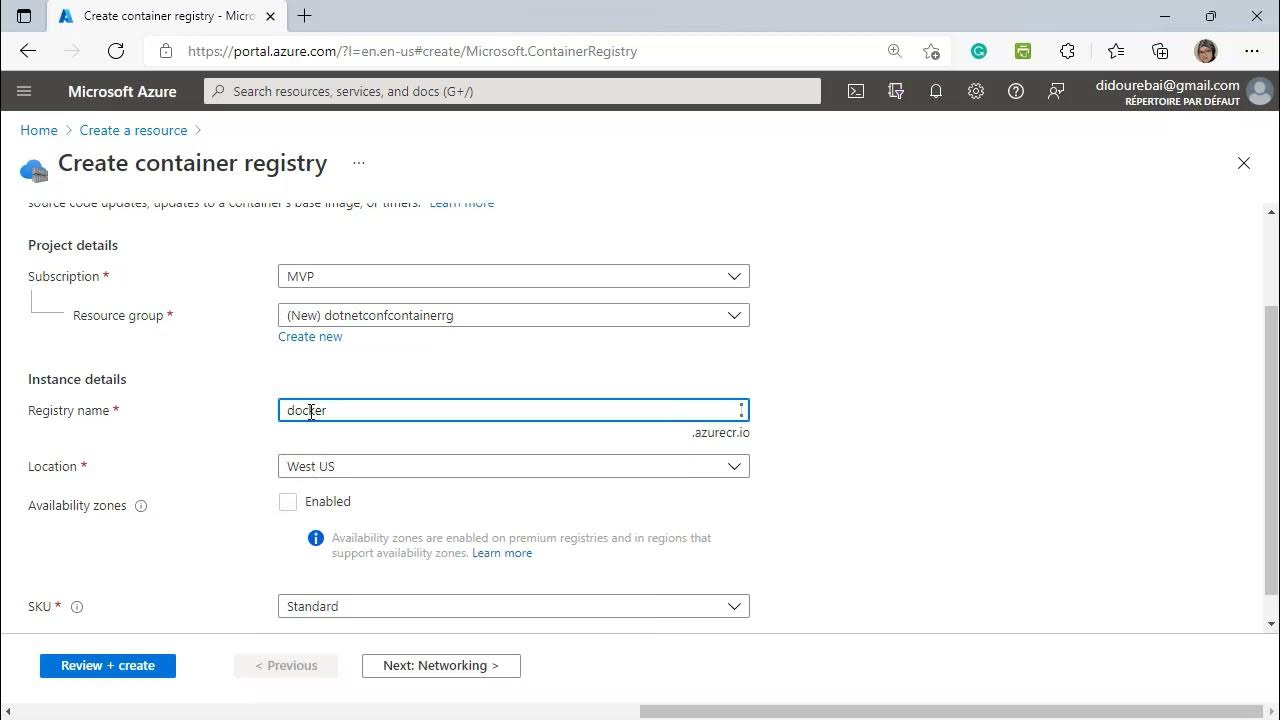Screen dimensions: 1280x720
Task: Click the form scrollbar up arrow
Action: click(1272, 212)
